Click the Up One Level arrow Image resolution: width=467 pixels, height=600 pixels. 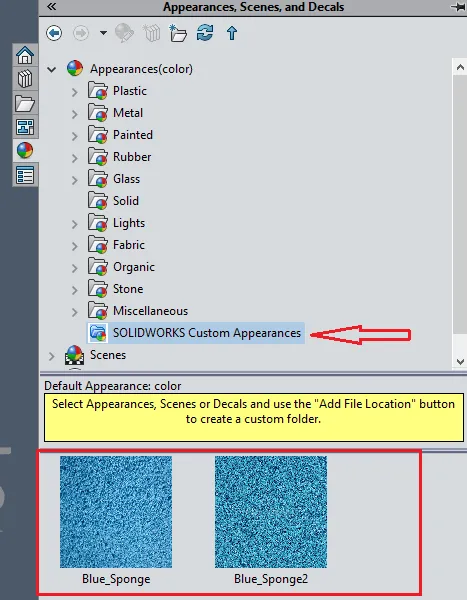[x=232, y=33]
